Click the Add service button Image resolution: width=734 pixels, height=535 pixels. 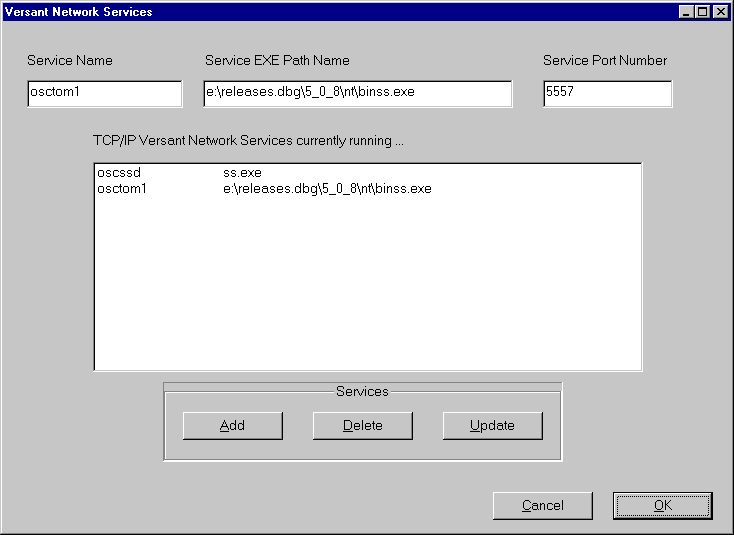(x=233, y=425)
